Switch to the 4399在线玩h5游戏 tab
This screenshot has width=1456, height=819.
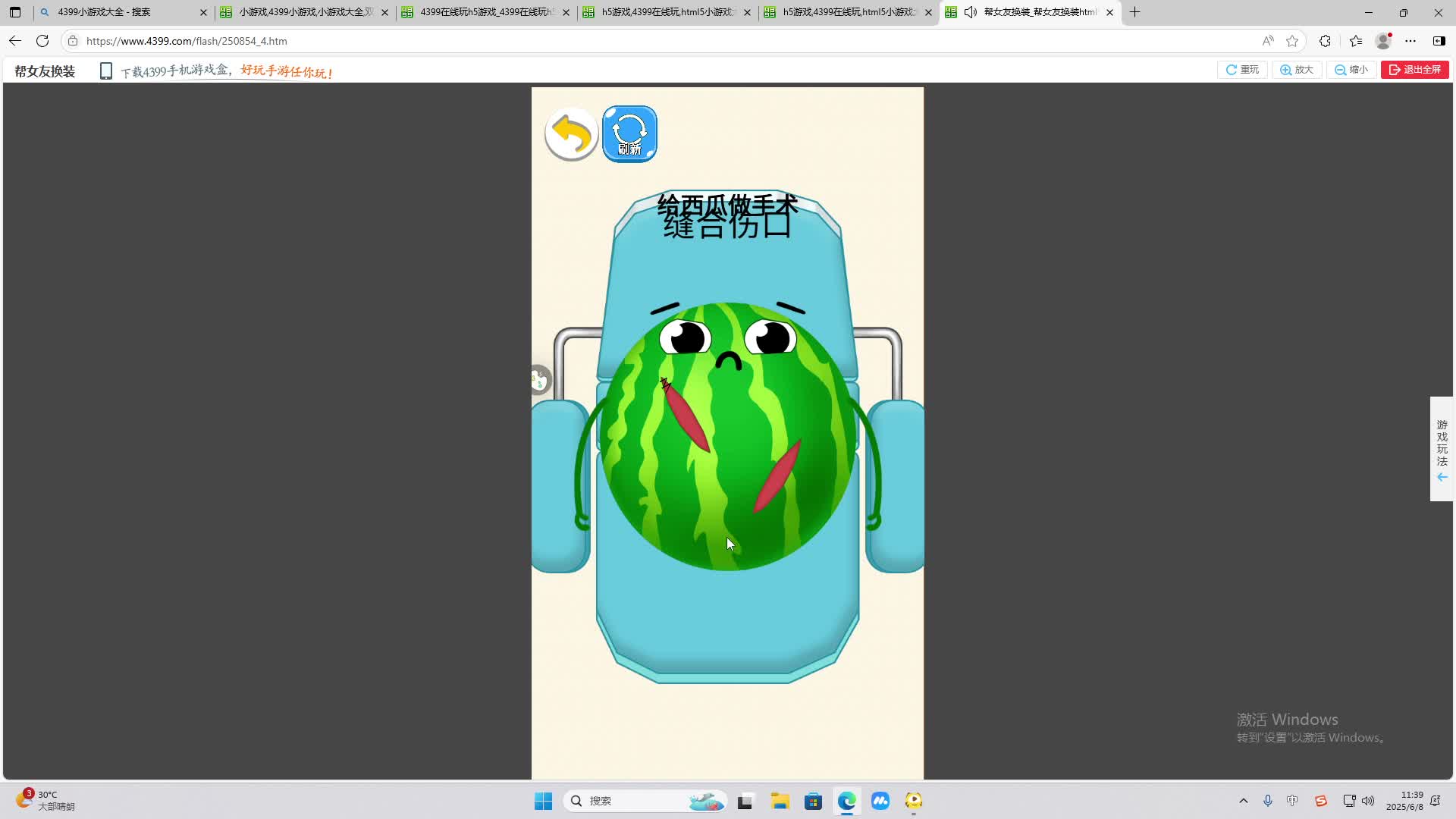485,12
